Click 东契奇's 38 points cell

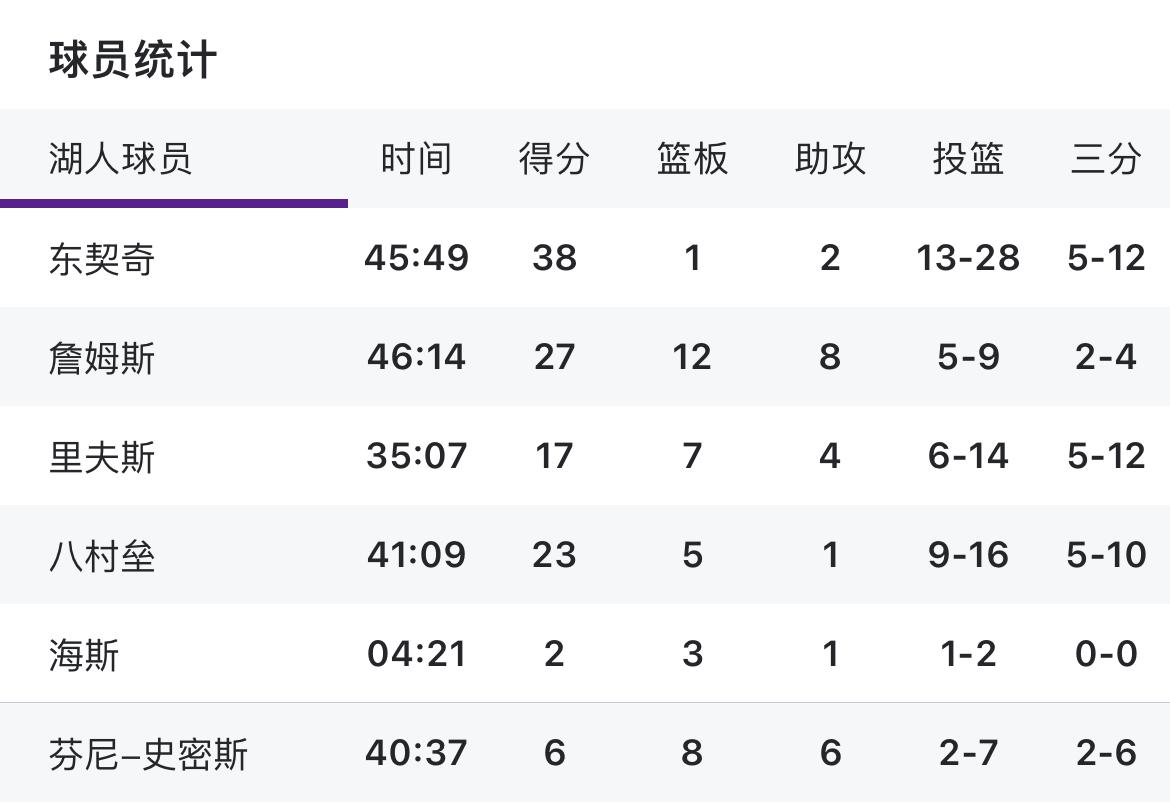pyautogui.click(x=554, y=258)
